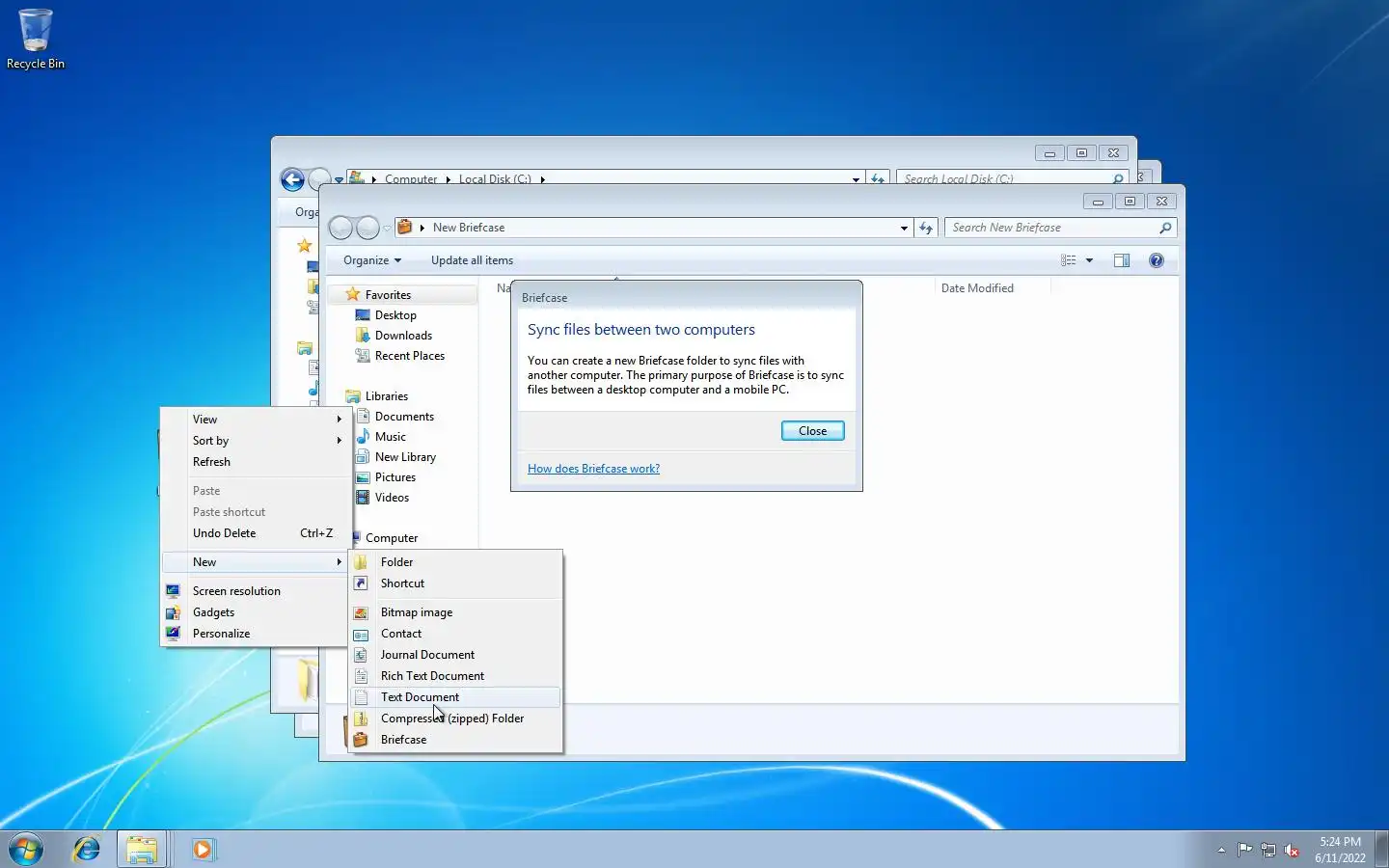Focus the Search New Briefcase field
The height and width of the screenshot is (868, 1389).
1052,228
